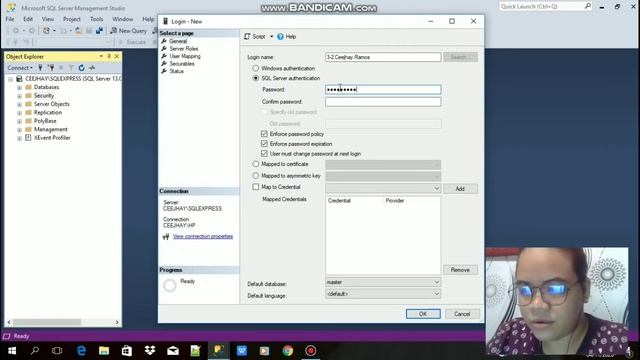Go to Status page
Viewport: 640px width, 360px height.
pos(176,71)
